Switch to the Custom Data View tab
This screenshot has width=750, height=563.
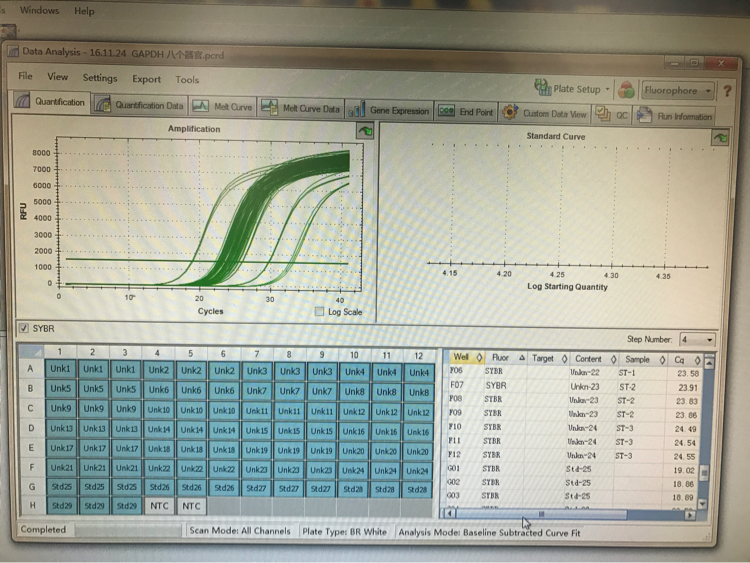[x=545, y=113]
